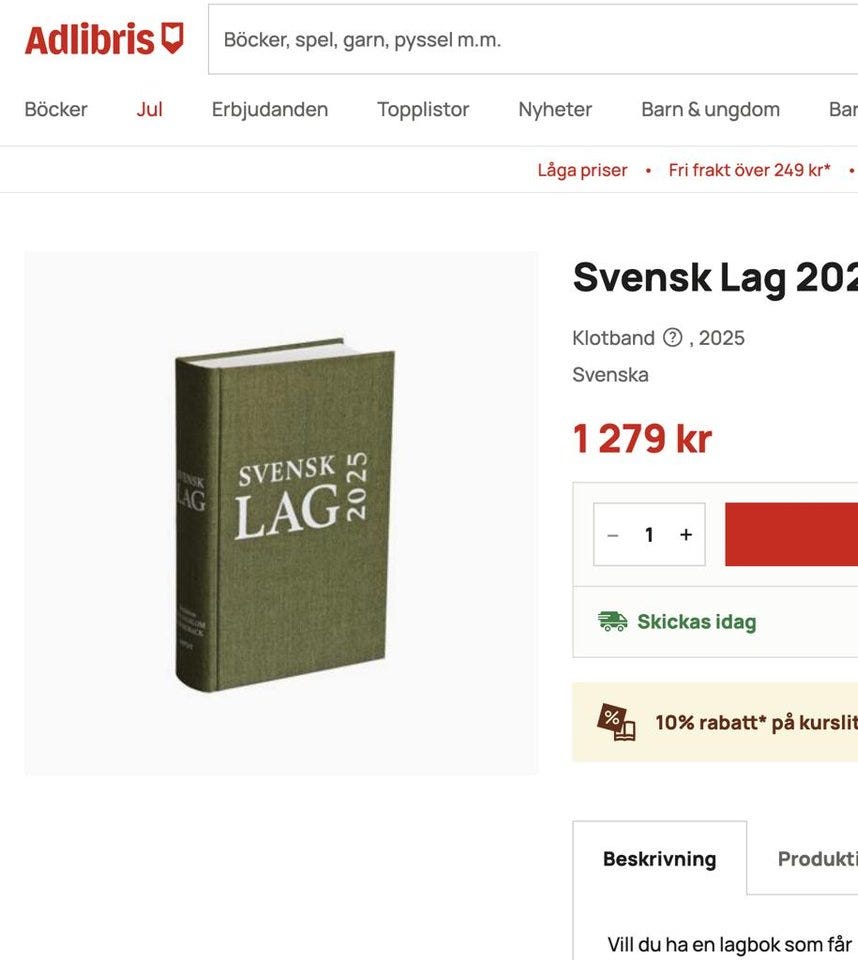
Task: Click the discount percent book icon
Action: [616, 722]
